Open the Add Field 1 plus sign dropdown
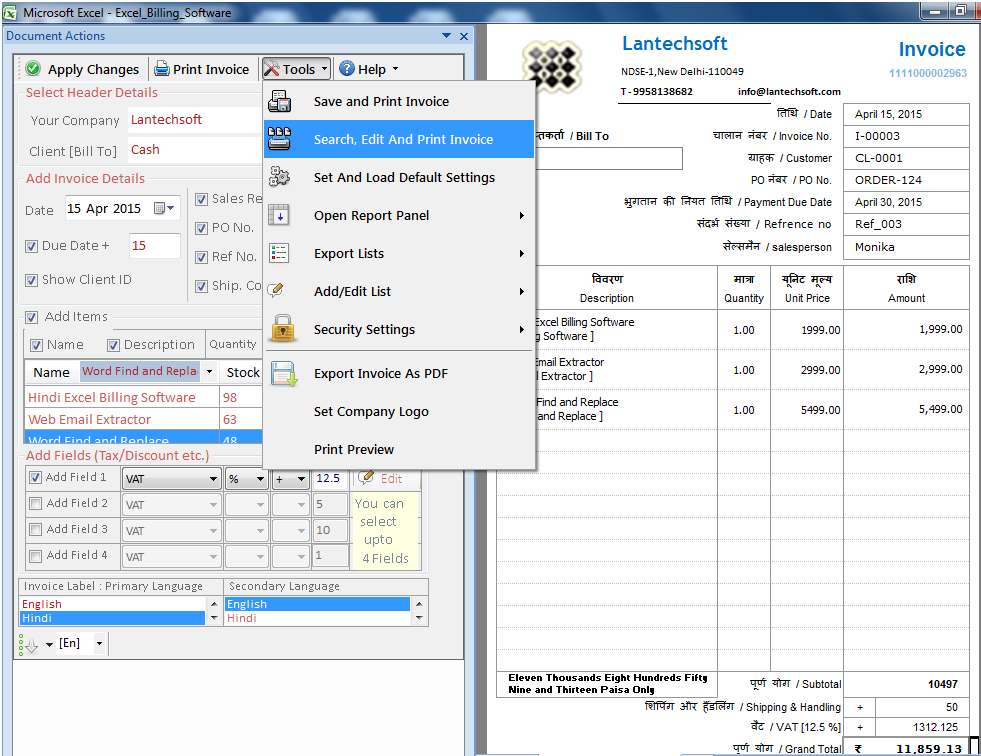 pos(302,479)
